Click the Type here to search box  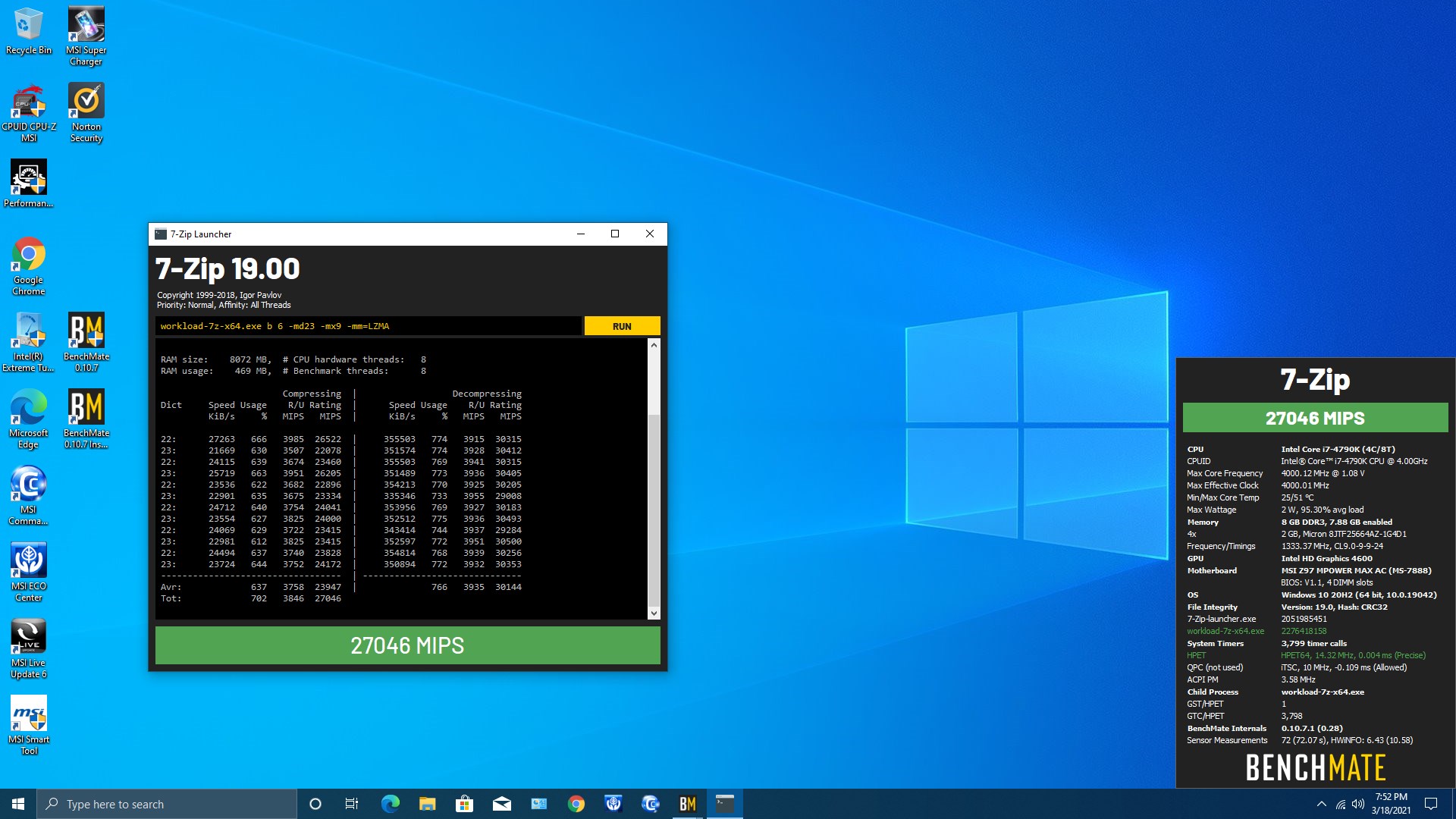pyautogui.click(x=167, y=804)
